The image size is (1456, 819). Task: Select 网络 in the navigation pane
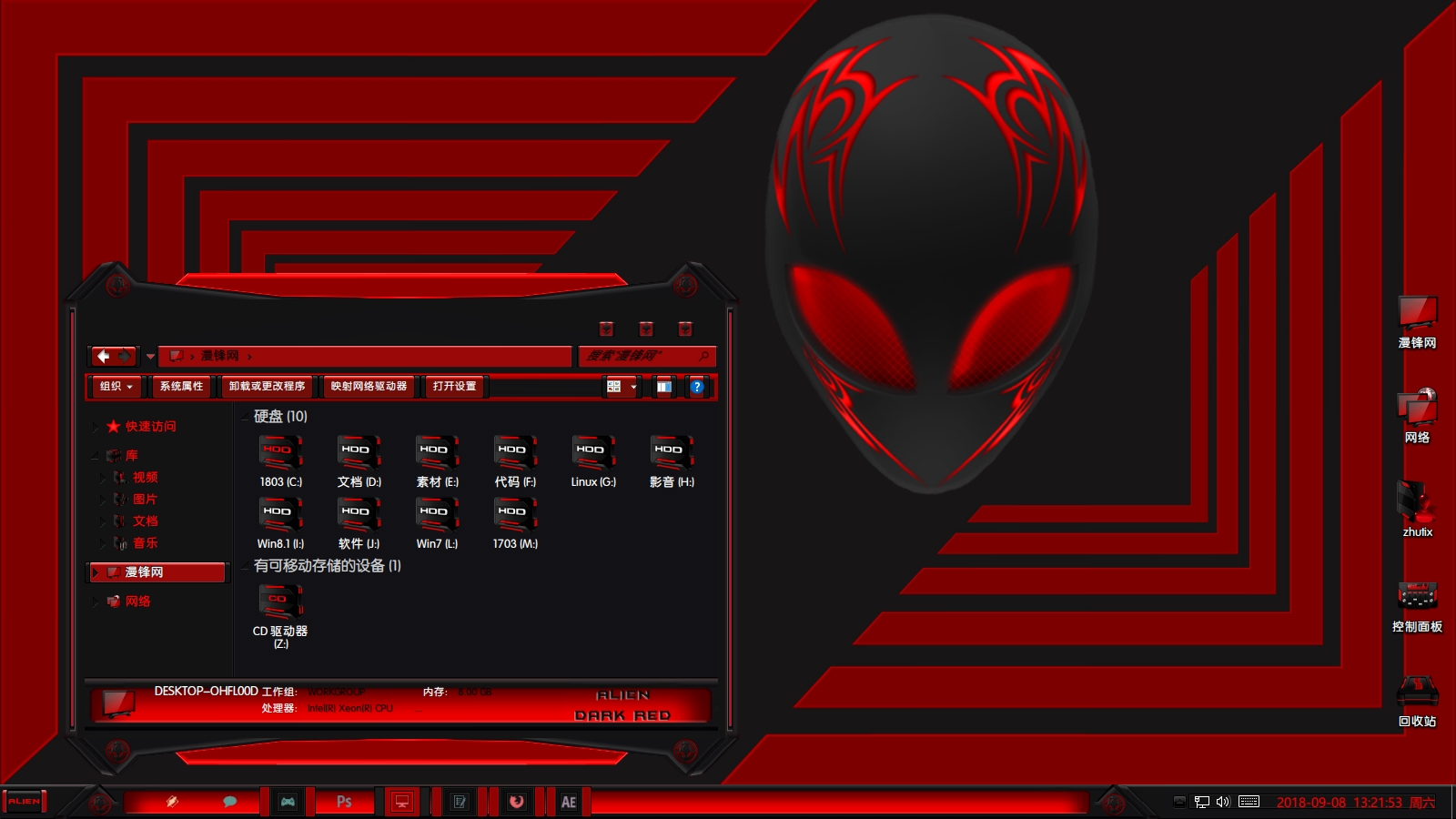coord(128,602)
